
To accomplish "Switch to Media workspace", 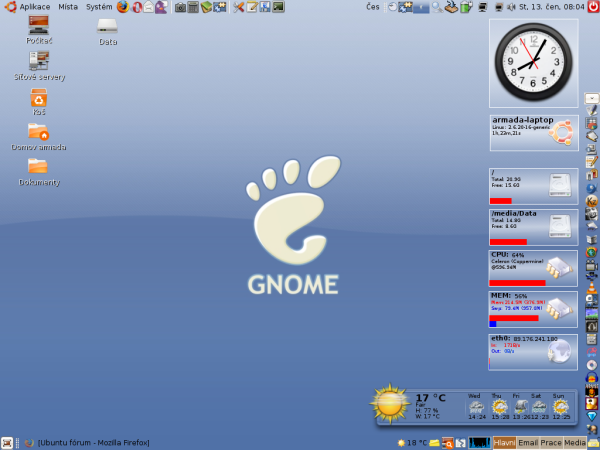I will pyautogui.click(x=574, y=443).
